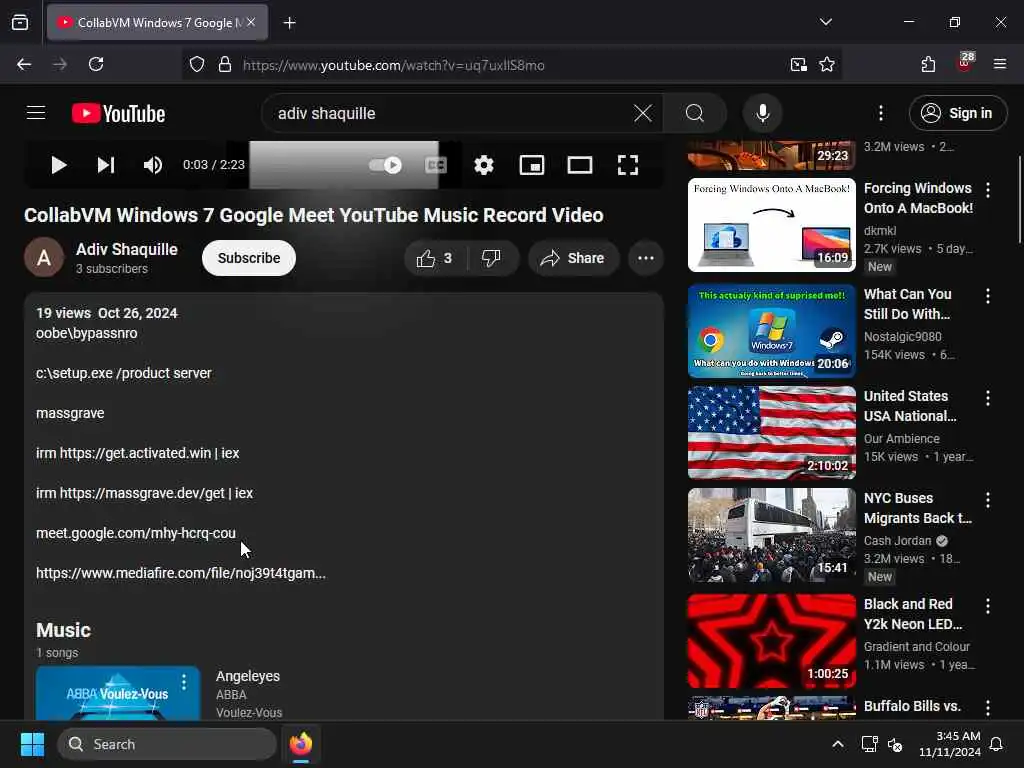The height and width of the screenshot is (768, 1024).
Task: Click the taskbar Search box
Action: [x=167, y=744]
